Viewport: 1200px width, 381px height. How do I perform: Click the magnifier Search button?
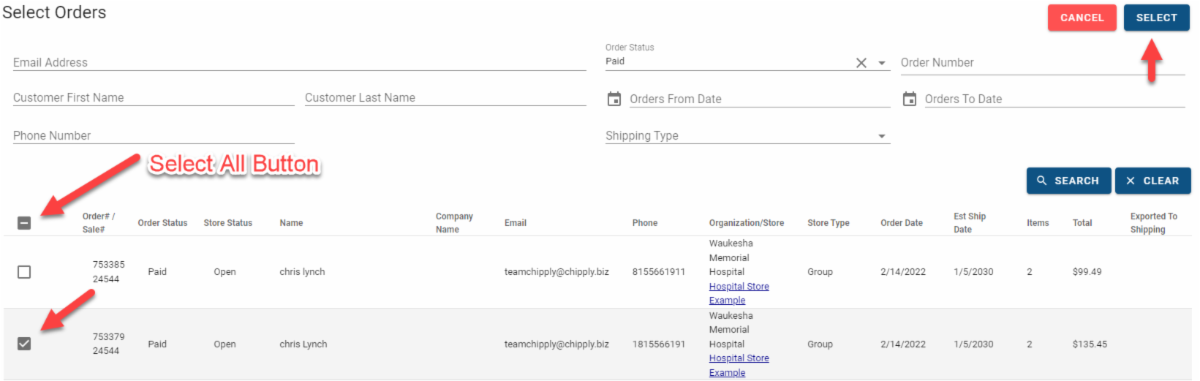click(x=1068, y=181)
